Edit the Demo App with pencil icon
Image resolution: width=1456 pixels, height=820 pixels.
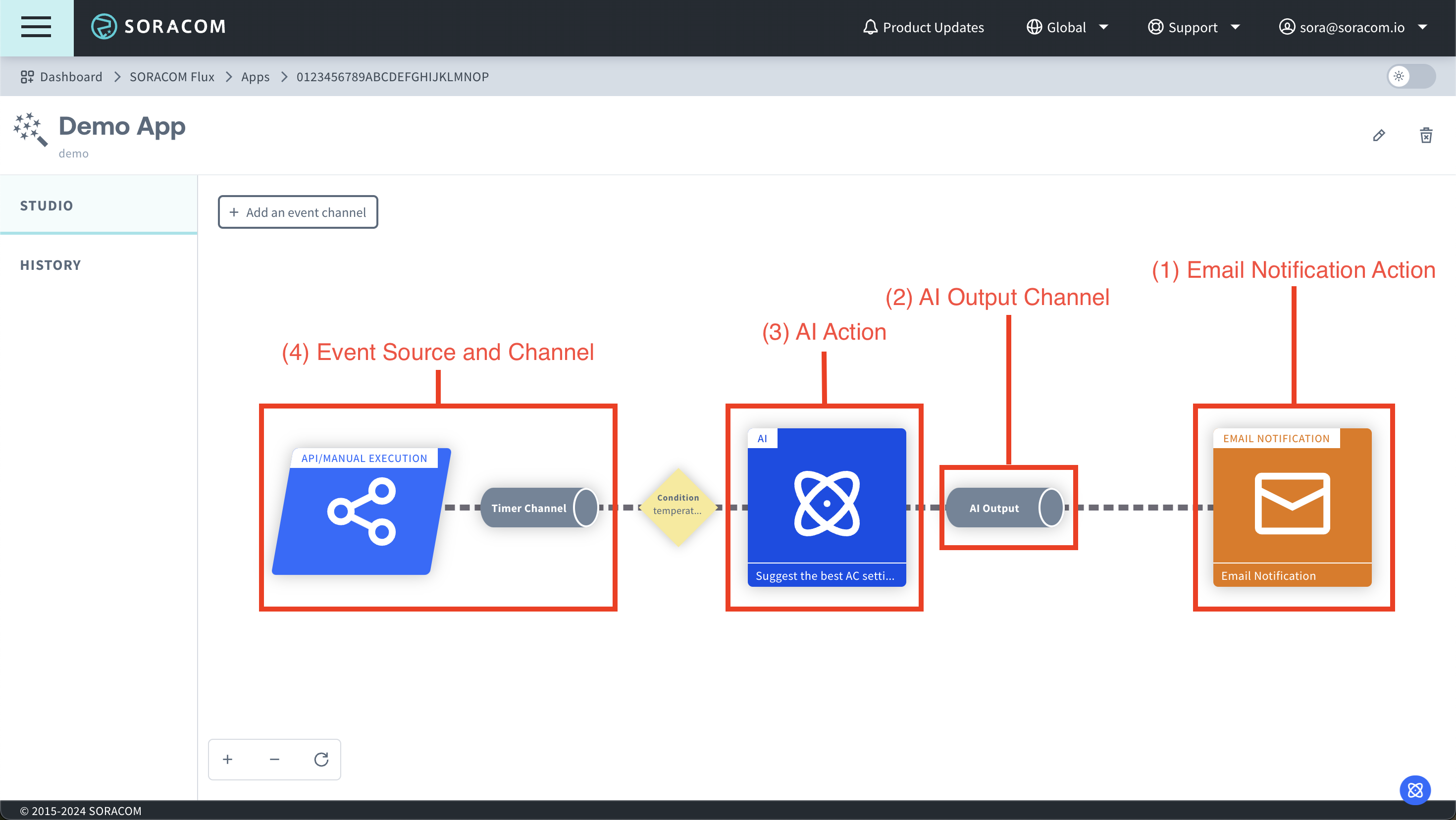1379,135
